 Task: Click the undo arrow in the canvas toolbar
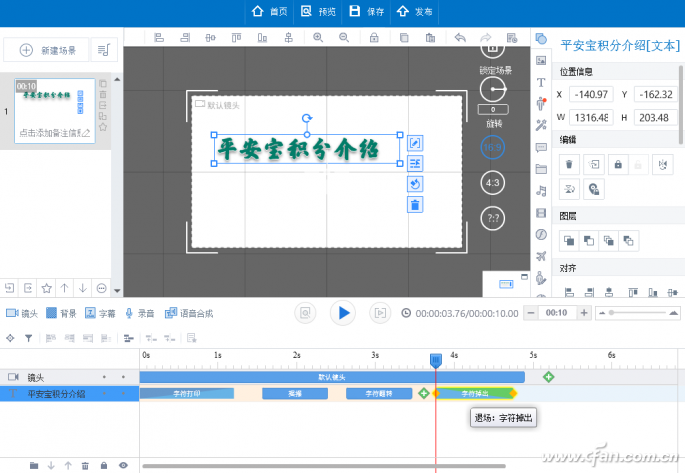pyautogui.click(x=460, y=38)
